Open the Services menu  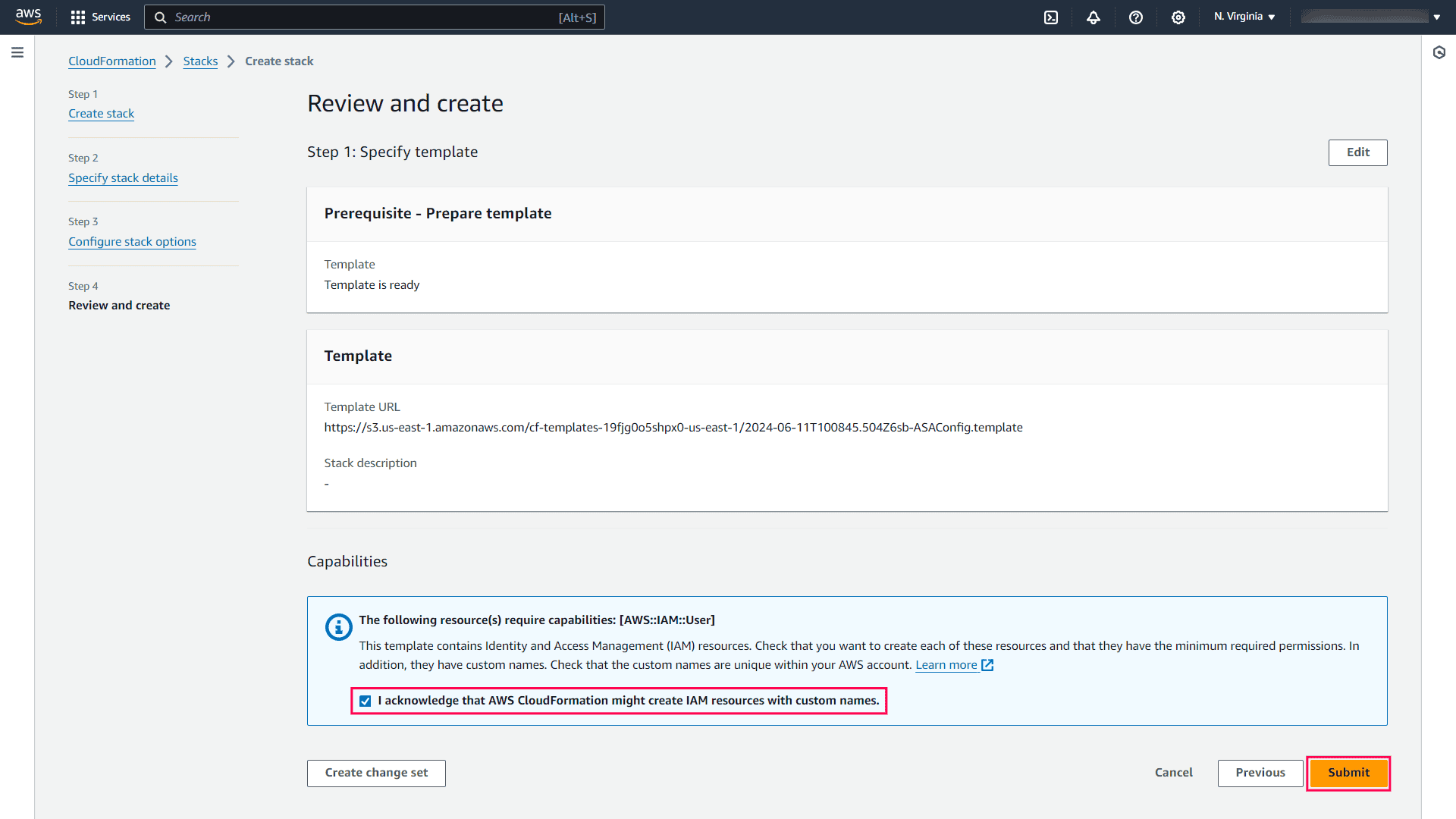tap(110, 17)
